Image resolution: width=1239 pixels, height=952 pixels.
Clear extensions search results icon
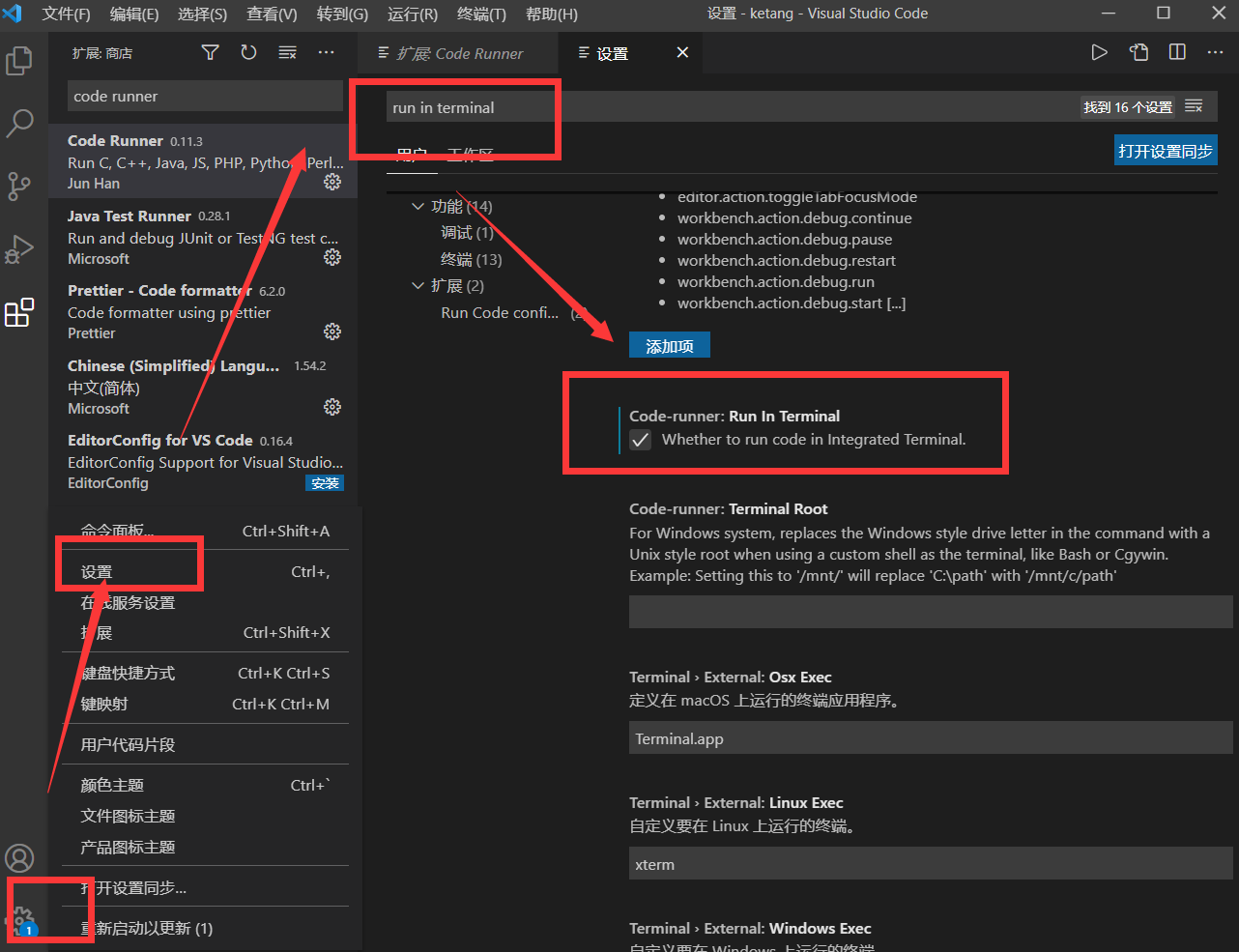pyautogui.click(x=287, y=53)
